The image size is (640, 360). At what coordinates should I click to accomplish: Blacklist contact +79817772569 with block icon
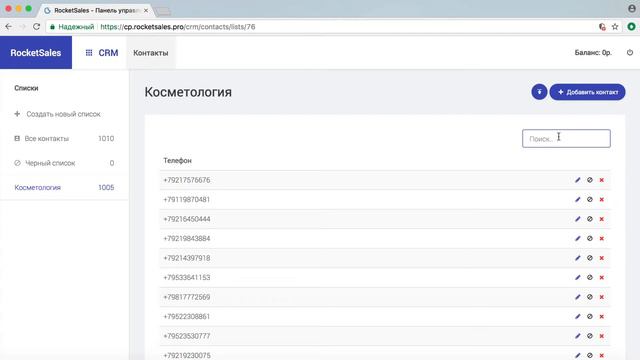pyautogui.click(x=590, y=297)
